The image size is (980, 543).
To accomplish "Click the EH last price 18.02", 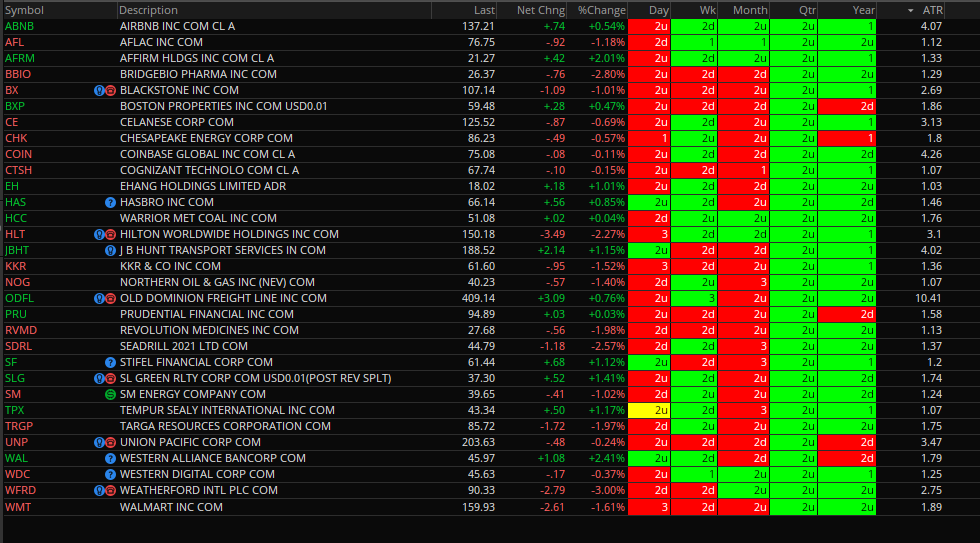I will [x=481, y=186].
